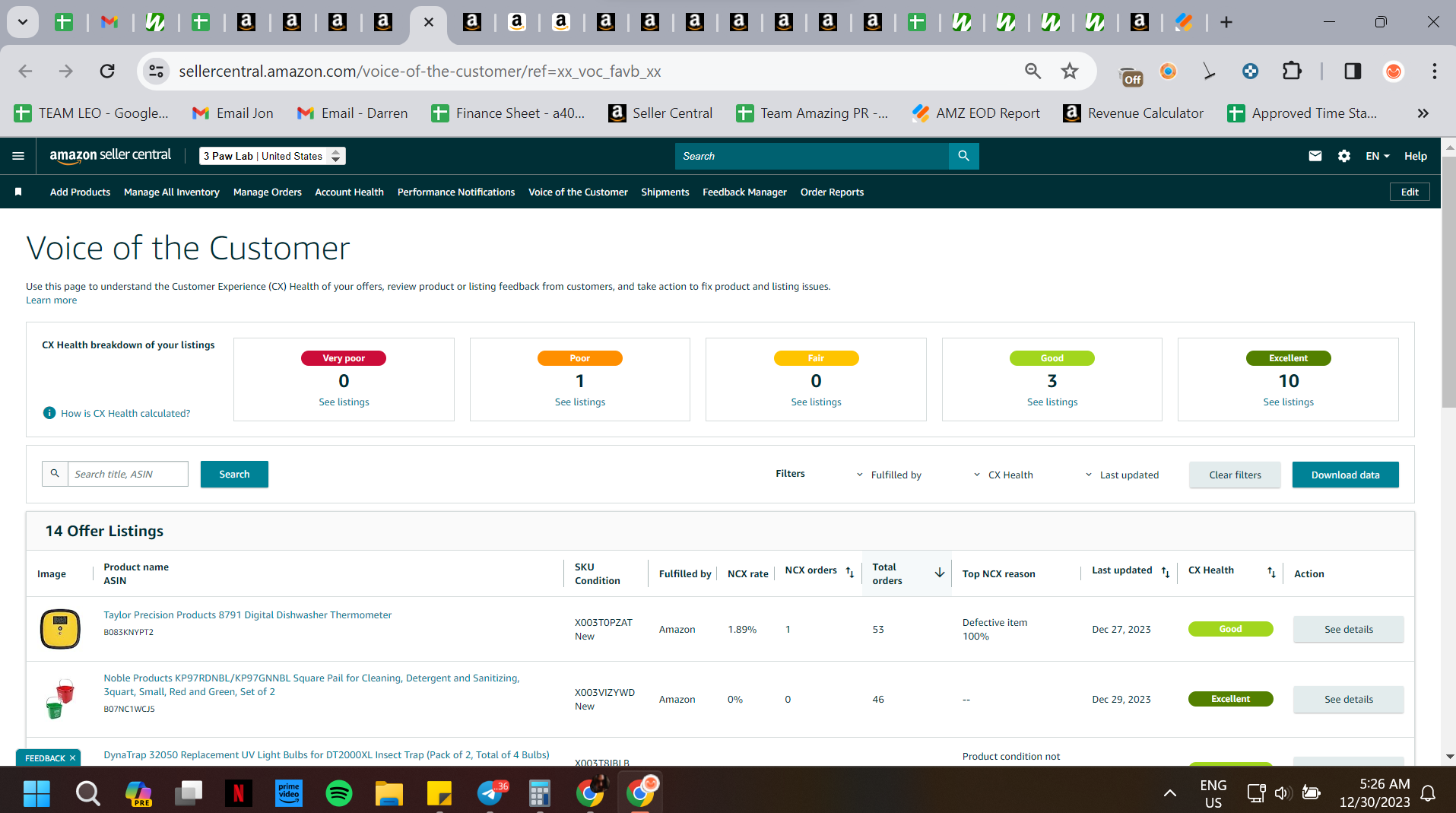Image resolution: width=1456 pixels, height=813 pixels.
Task: Click Taylor thermometer product thumbnail
Action: point(60,629)
